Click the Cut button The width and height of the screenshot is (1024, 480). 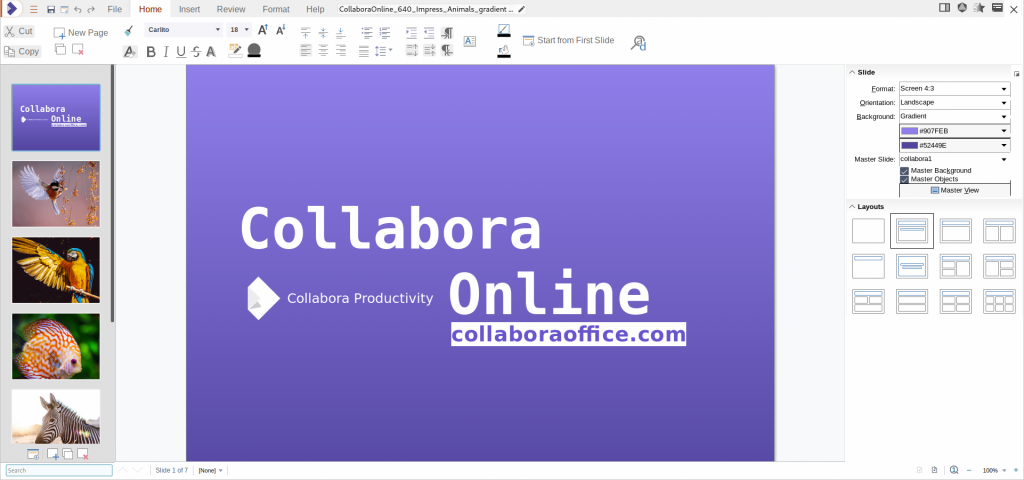point(18,31)
